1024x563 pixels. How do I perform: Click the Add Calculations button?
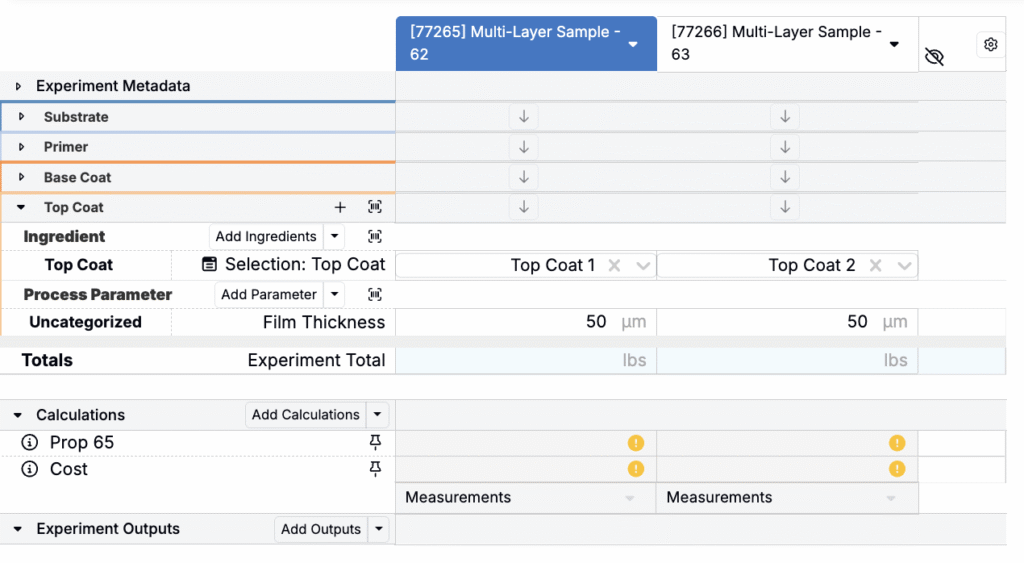point(305,415)
